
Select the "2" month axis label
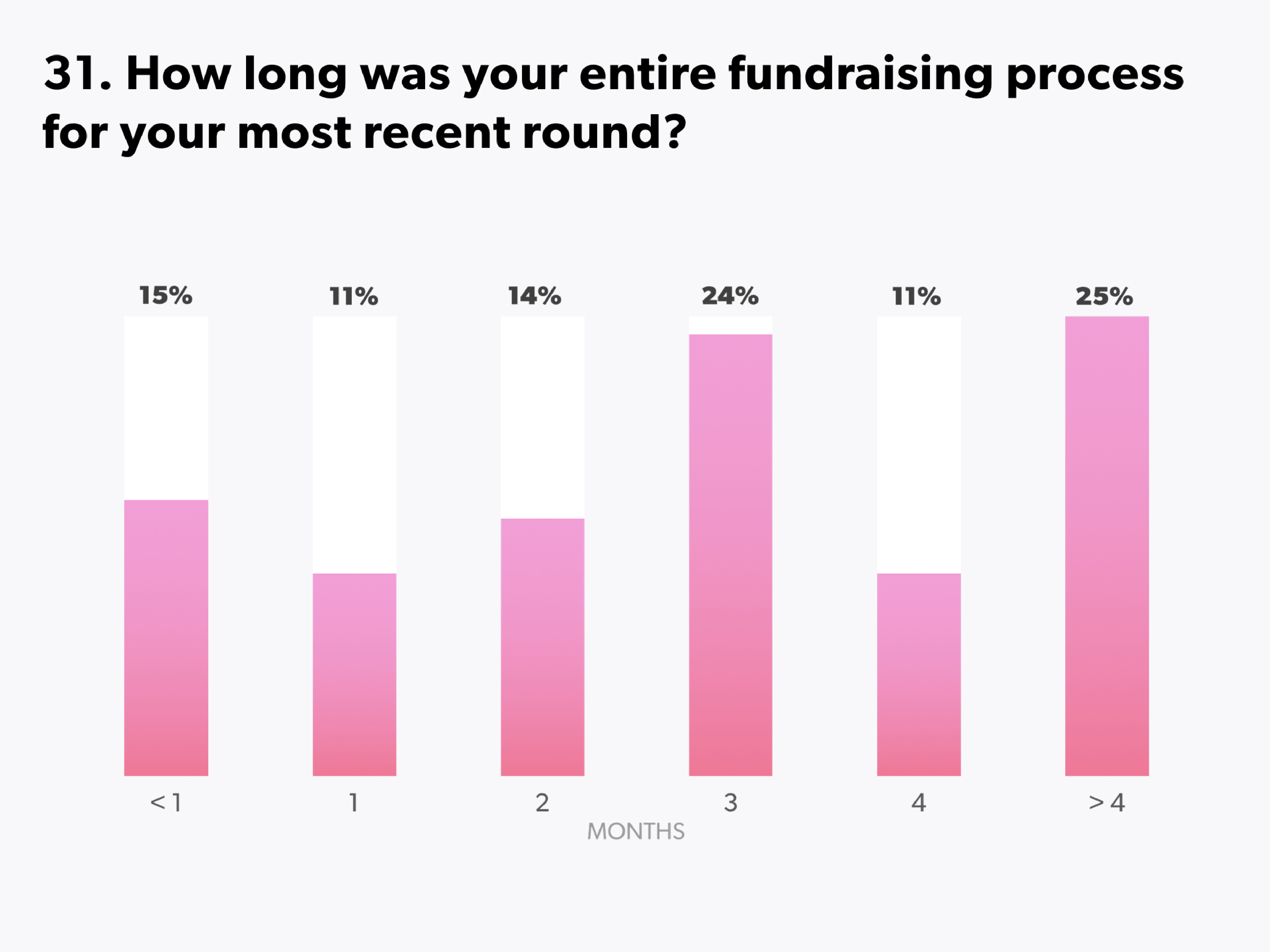(542, 803)
